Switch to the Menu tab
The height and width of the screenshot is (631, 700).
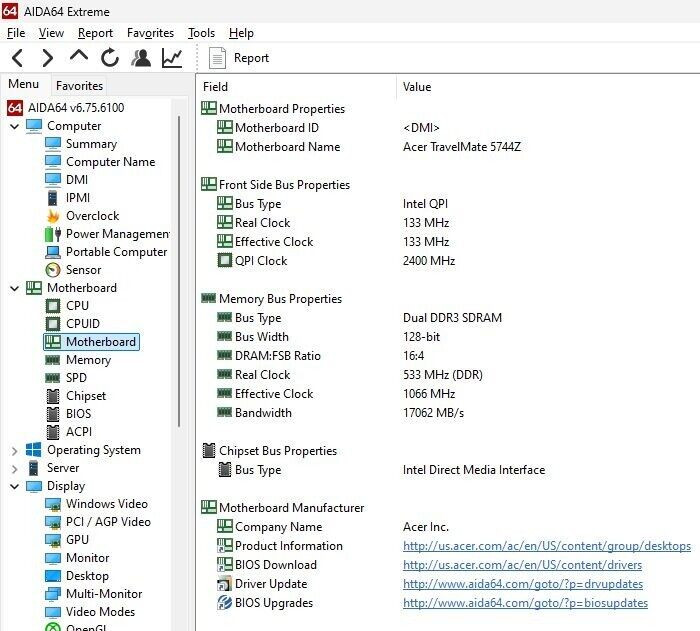(x=24, y=84)
